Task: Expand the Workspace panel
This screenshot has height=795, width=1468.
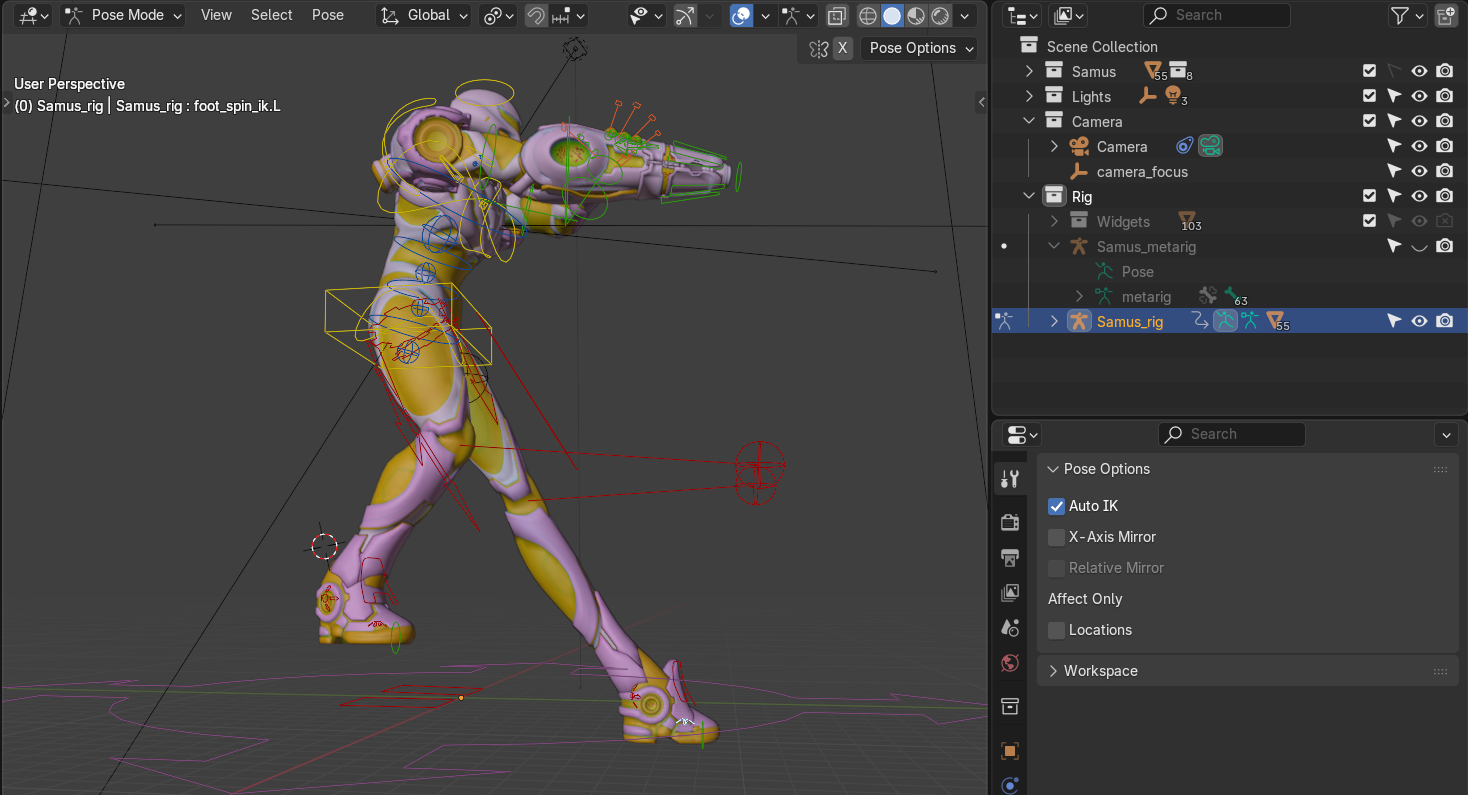Action: pyautogui.click(x=1100, y=671)
